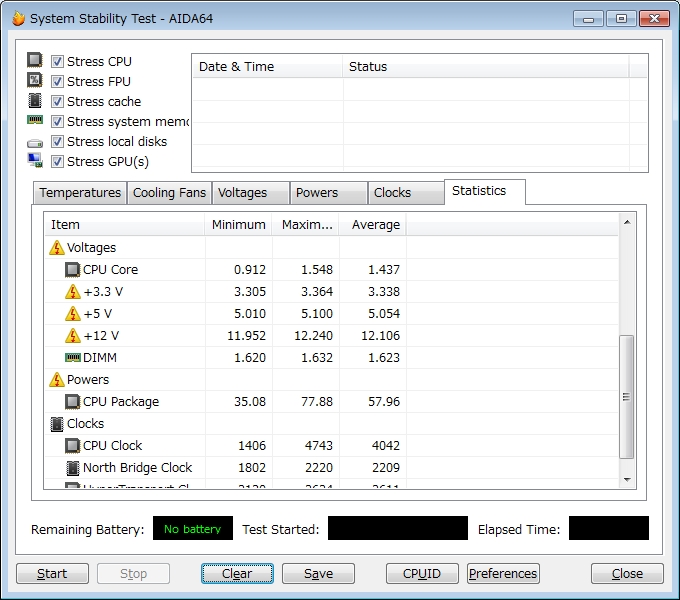The height and width of the screenshot is (600, 680).
Task: Click the Clocks category chip icon
Action: click(57, 424)
